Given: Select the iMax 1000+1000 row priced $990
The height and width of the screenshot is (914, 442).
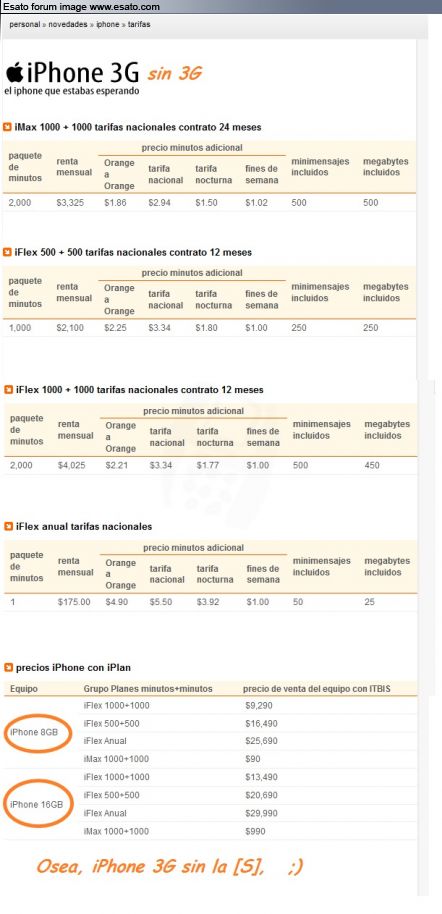Looking at the screenshot, I should click(x=211, y=831).
